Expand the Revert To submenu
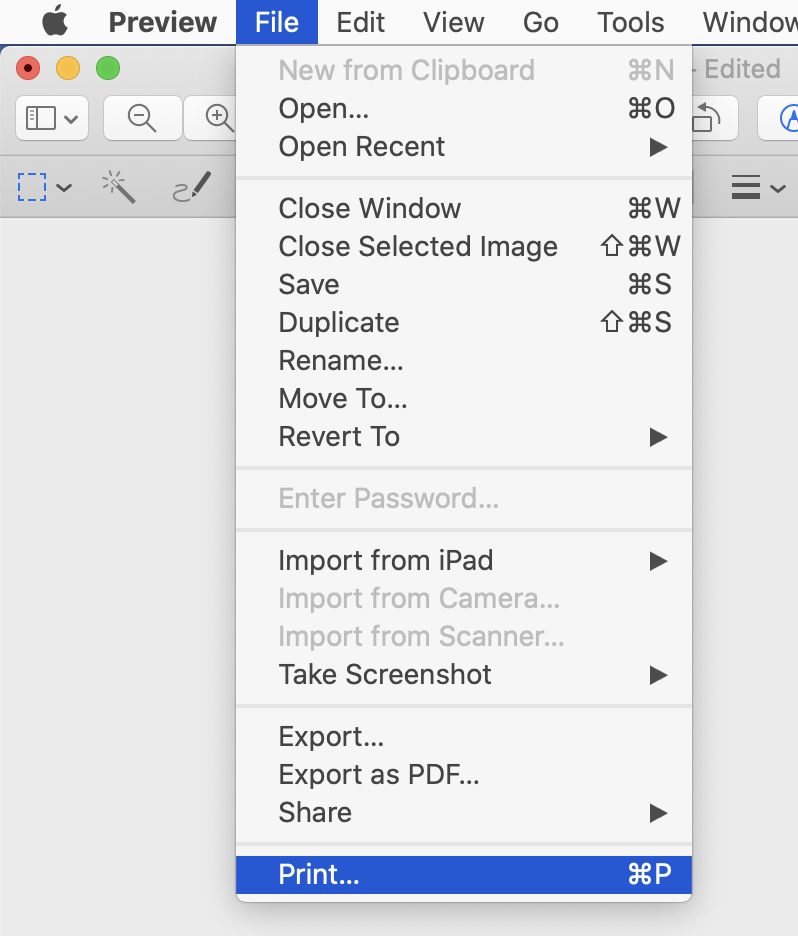The height and width of the screenshot is (936, 798). coord(339,436)
